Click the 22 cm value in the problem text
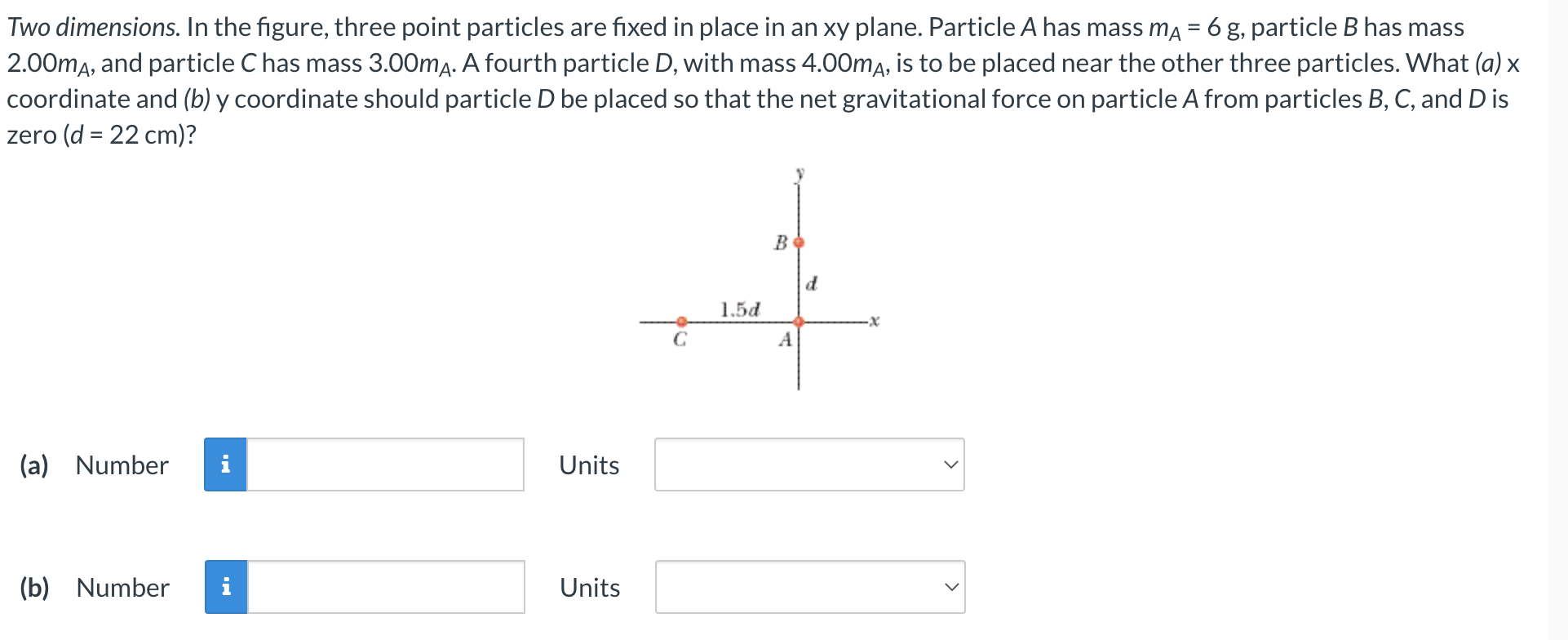Screen dimensions: 1568x640 click(143, 136)
